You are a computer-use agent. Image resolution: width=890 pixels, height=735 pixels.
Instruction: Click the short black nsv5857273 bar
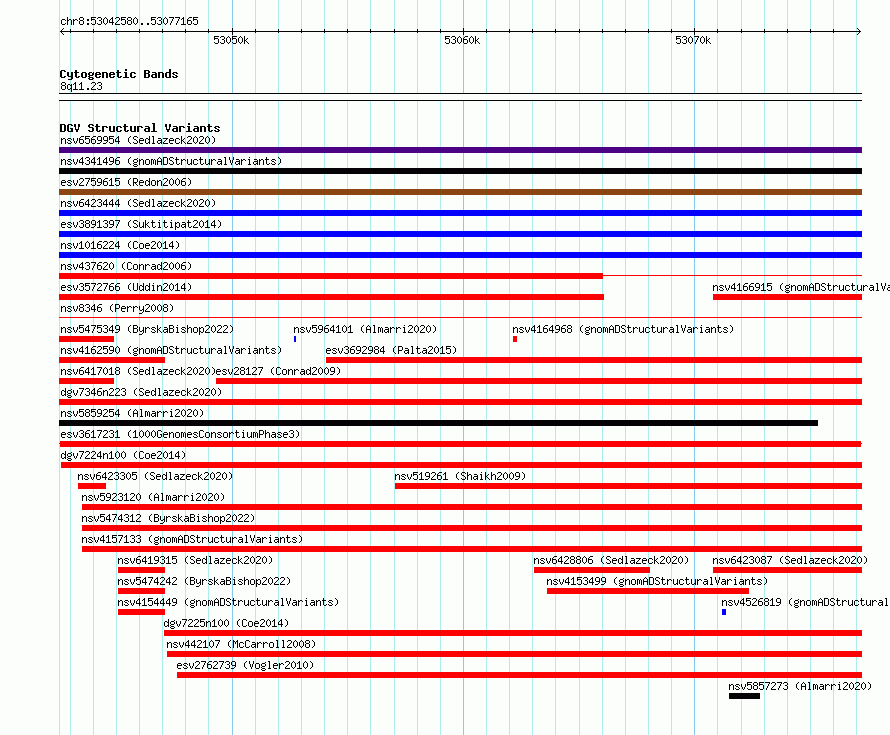[x=744, y=696]
